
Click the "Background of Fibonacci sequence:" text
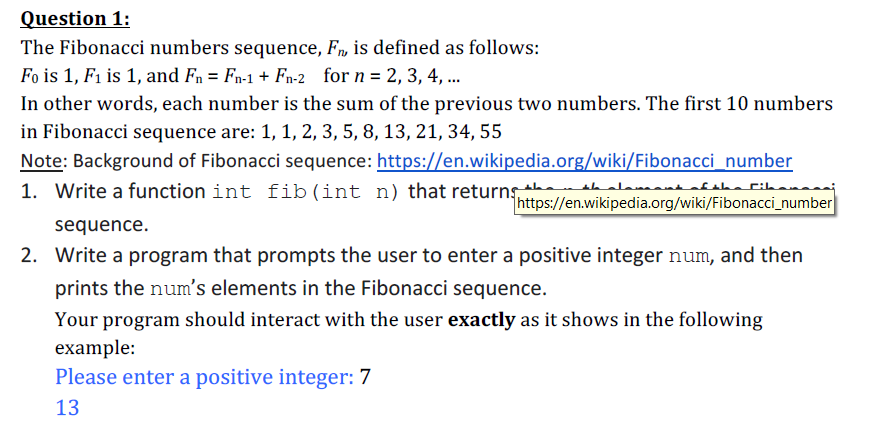222,161
